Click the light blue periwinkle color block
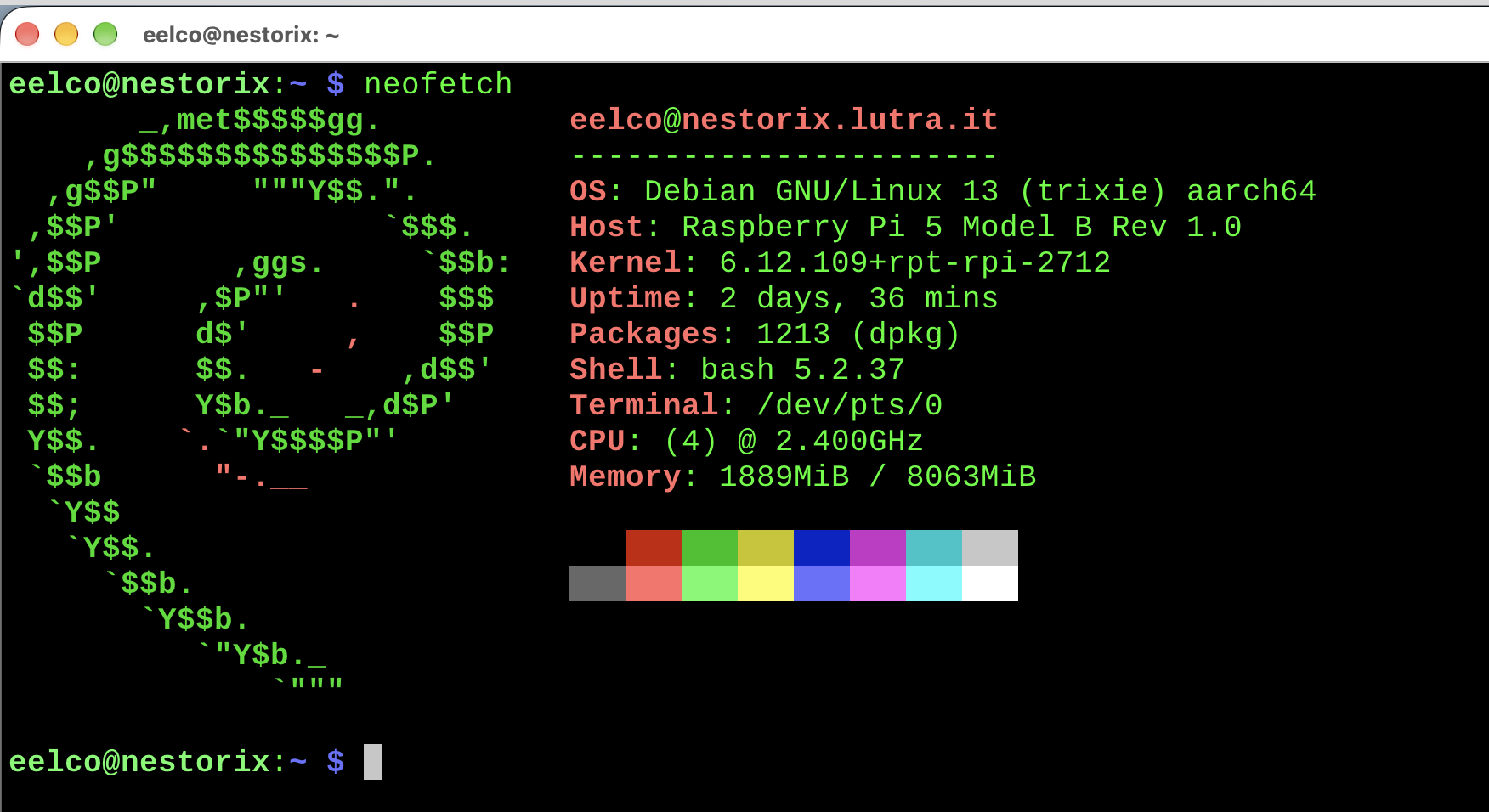 coord(822,584)
